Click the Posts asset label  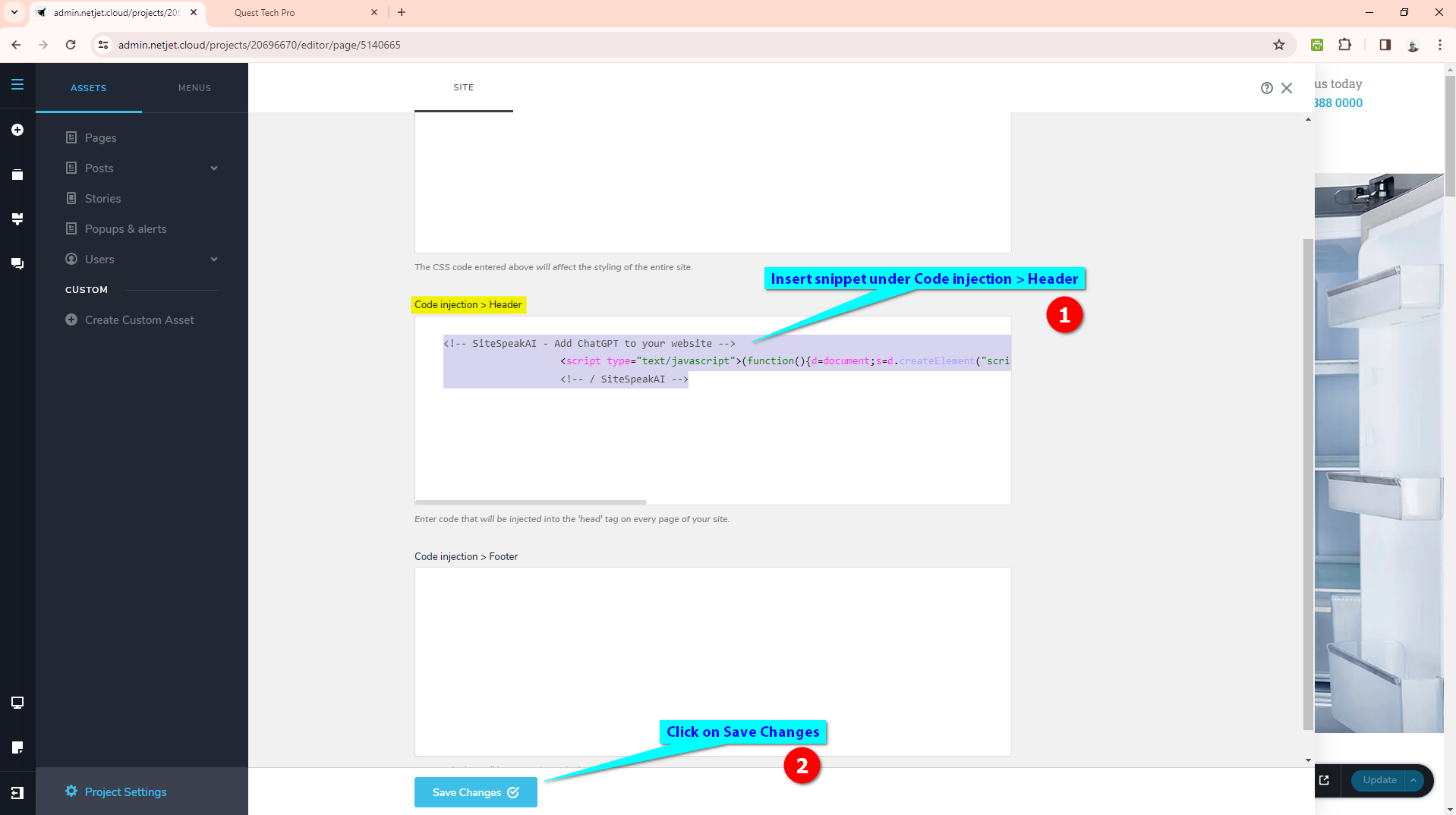coord(99,168)
